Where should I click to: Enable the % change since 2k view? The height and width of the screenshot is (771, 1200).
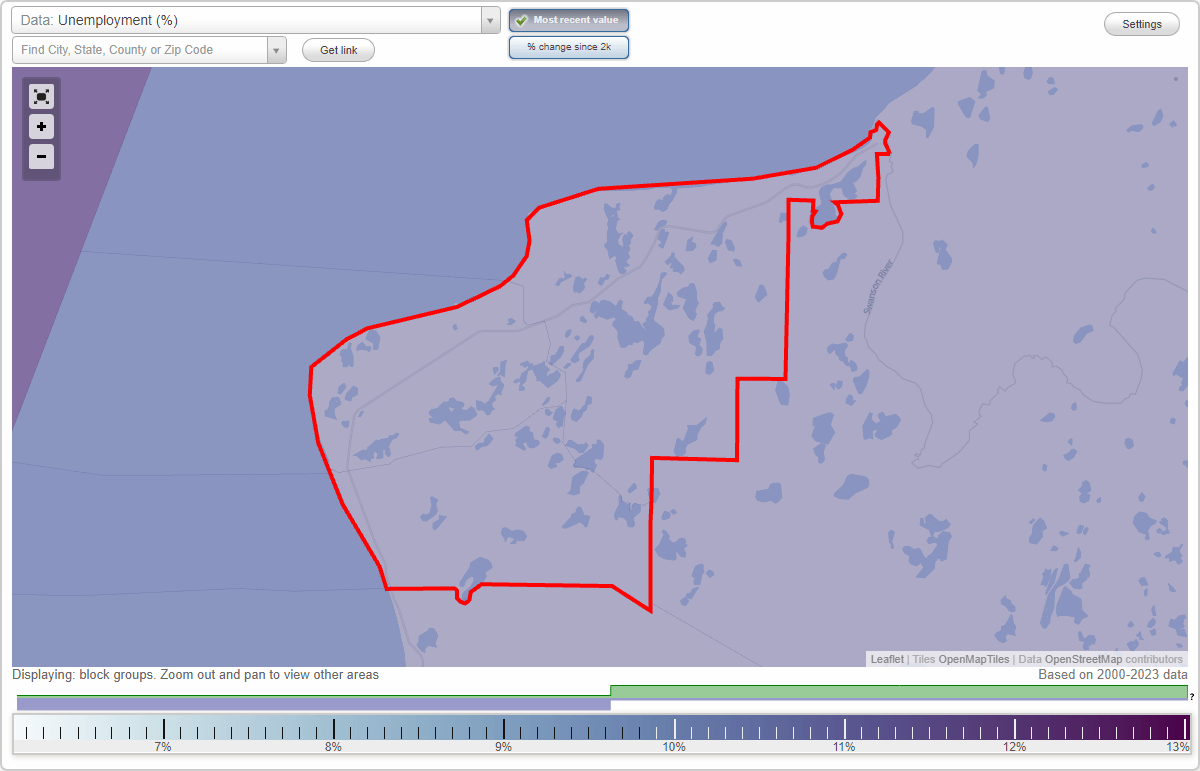(x=569, y=46)
